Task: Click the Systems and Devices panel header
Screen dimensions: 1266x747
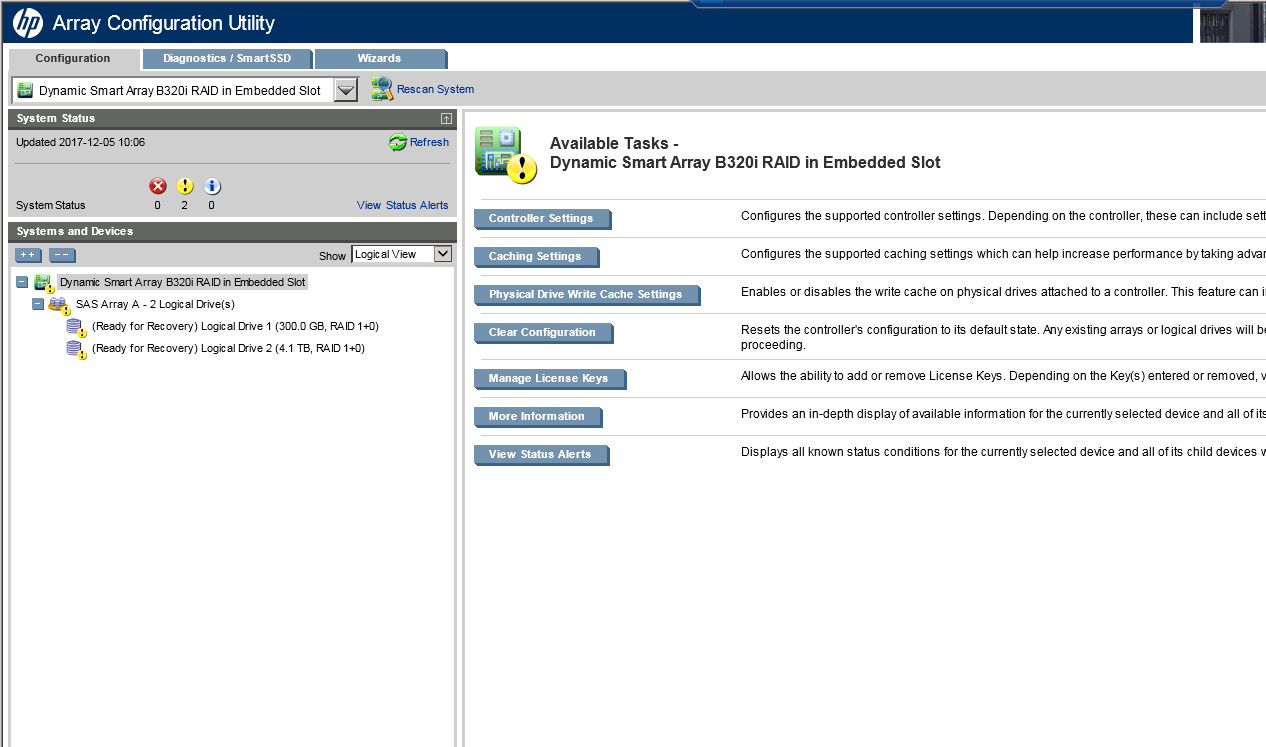Action: click(x=232, y=232)
